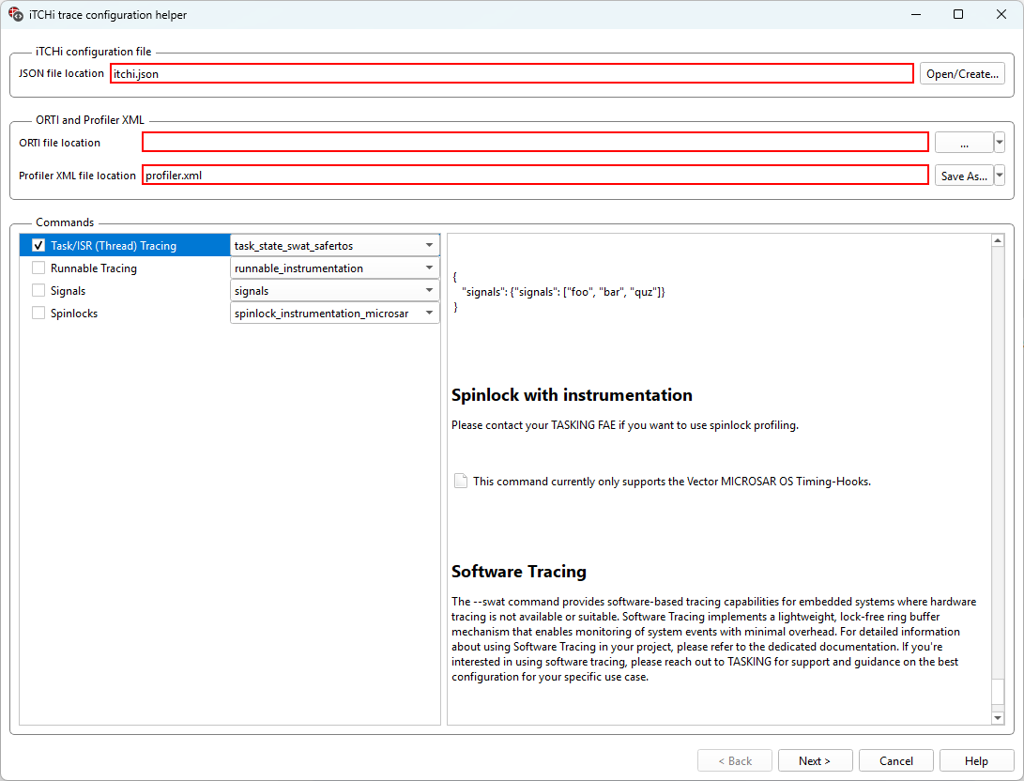Viewport: 1024px width, 781px height.
Task: Open the signals combo box
Action: [429, 291]
